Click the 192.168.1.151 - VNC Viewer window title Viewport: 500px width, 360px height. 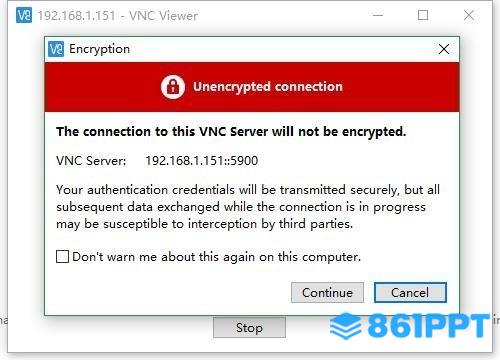pos(117,16)
